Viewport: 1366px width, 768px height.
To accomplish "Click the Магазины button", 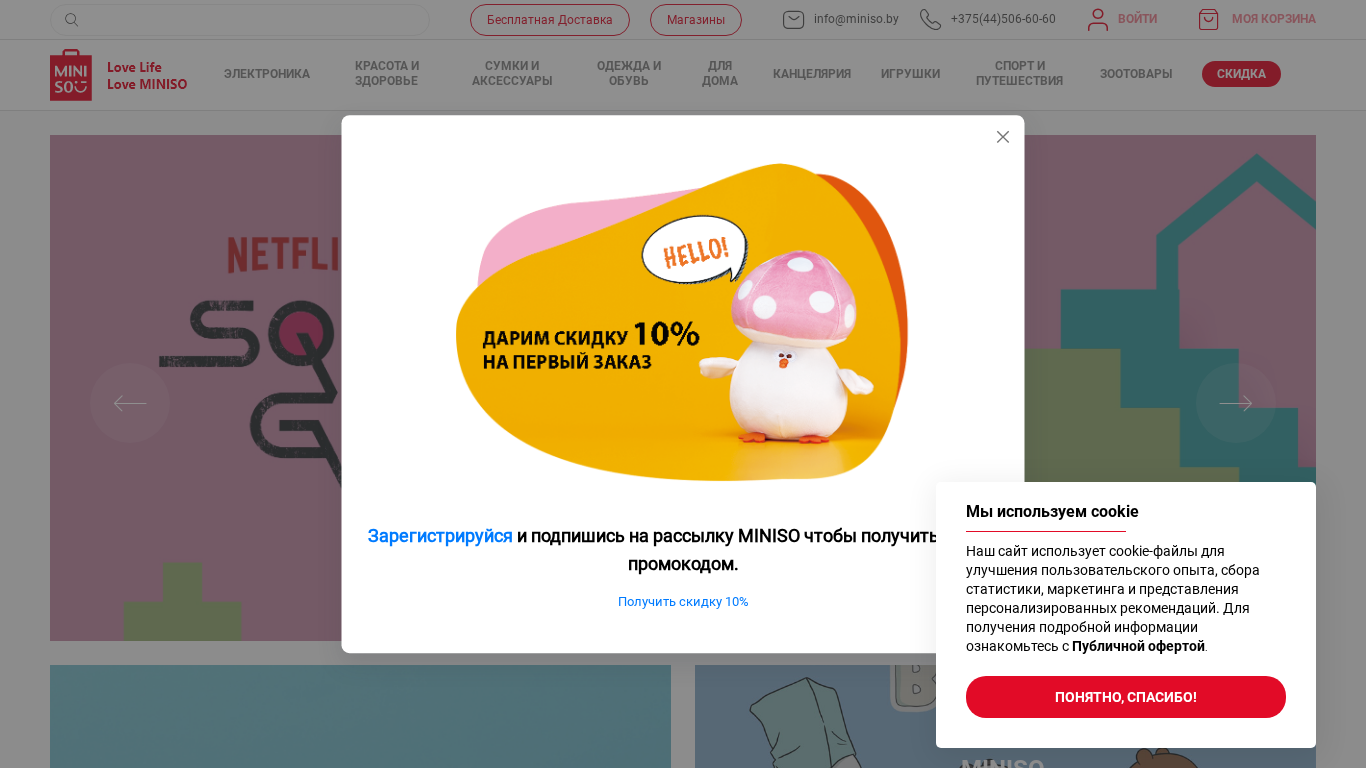I will coord(696,20).
